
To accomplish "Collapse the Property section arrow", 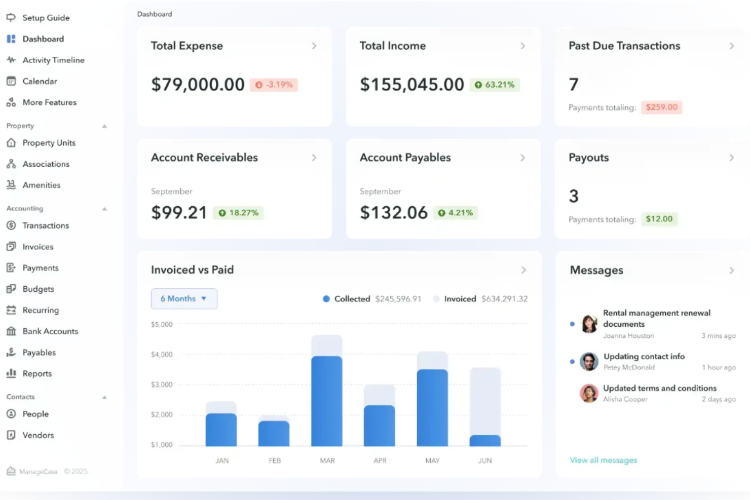I will [104, 126].
